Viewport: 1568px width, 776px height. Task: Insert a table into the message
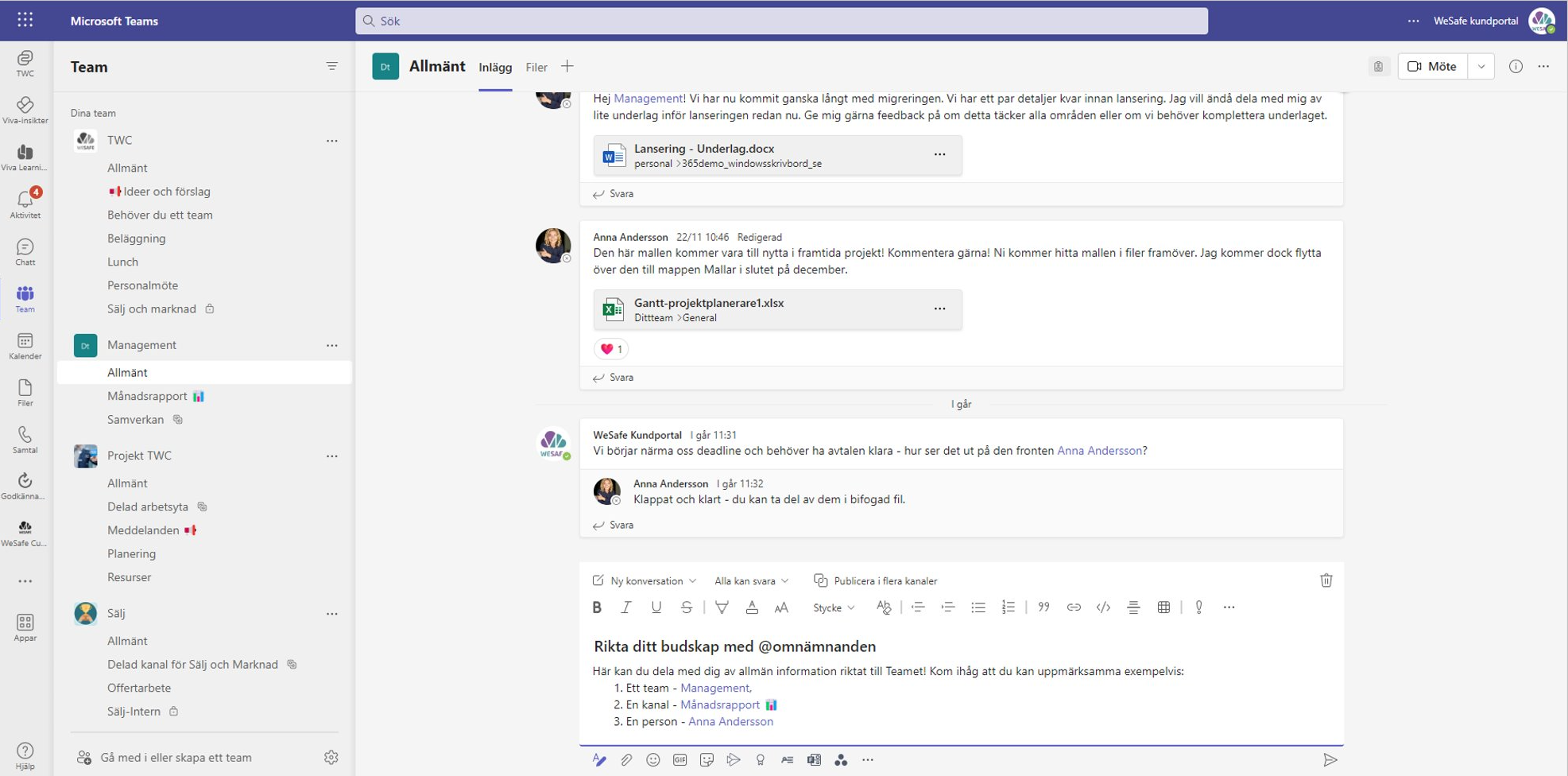[x=1163, y=607]
